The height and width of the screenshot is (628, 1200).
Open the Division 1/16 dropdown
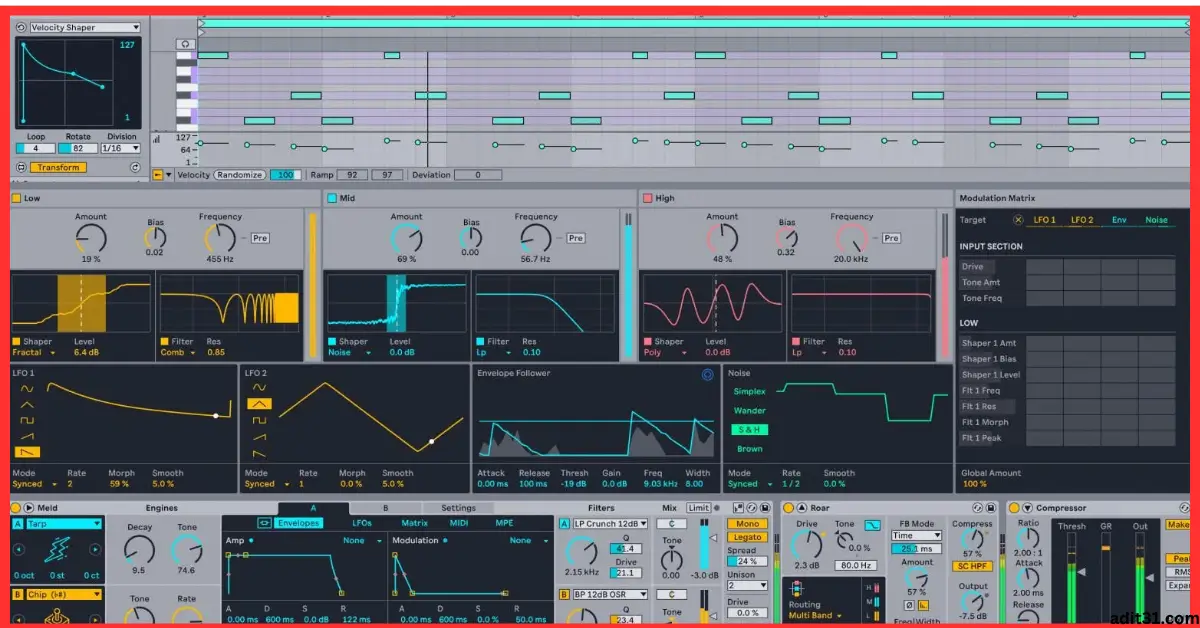[120, 148]
